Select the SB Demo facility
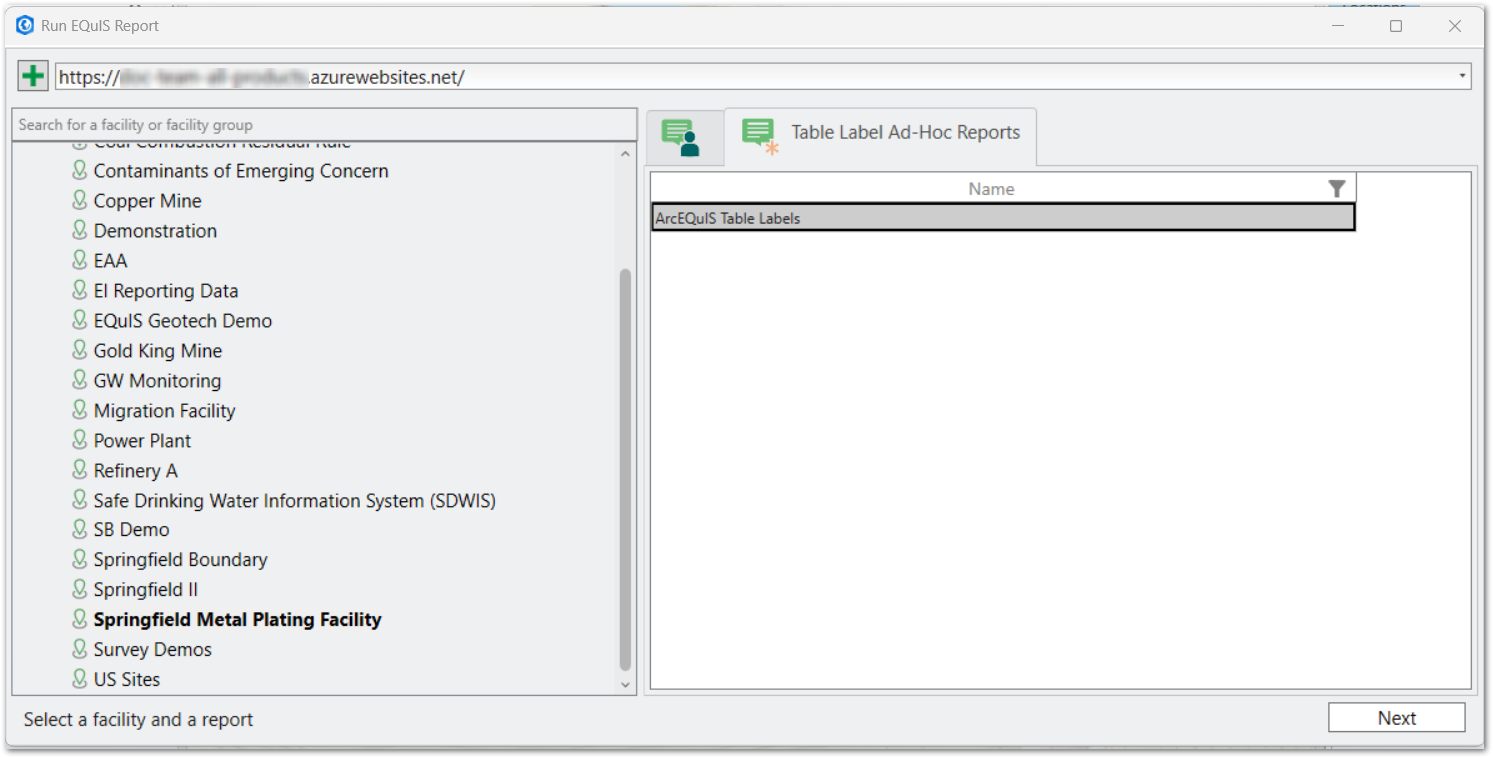The width and height of the screenshot is (1493, 758). tap(131, 530)
